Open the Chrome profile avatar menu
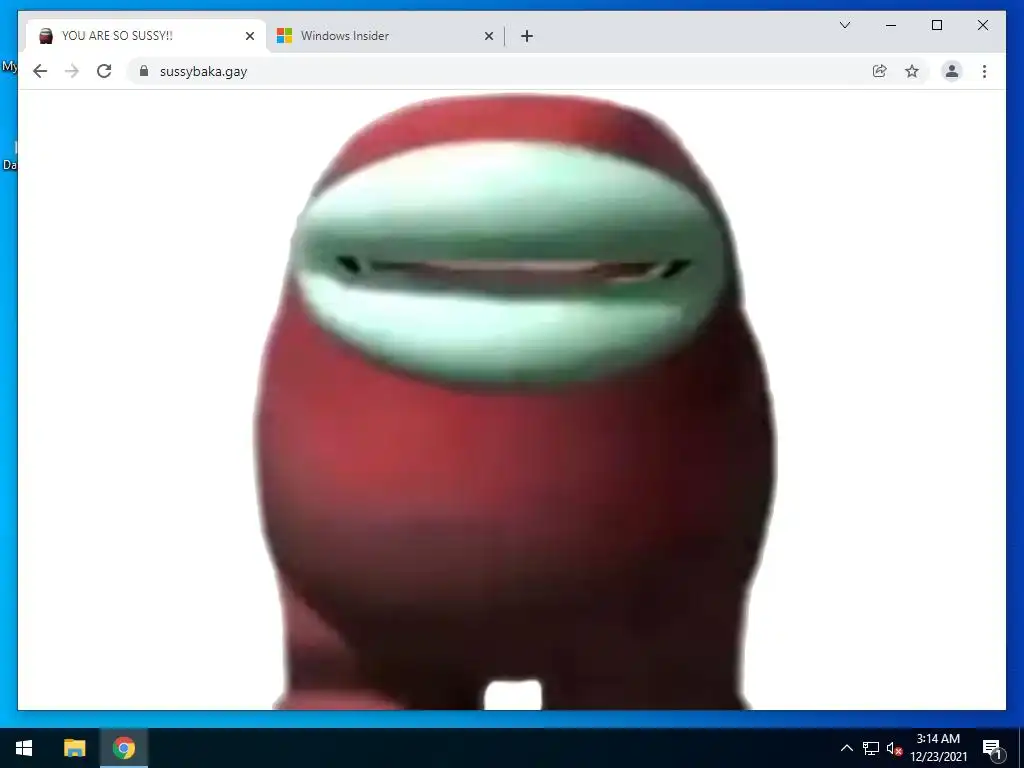This screenshot has width=1024, height=768. [x=952, y=71]
